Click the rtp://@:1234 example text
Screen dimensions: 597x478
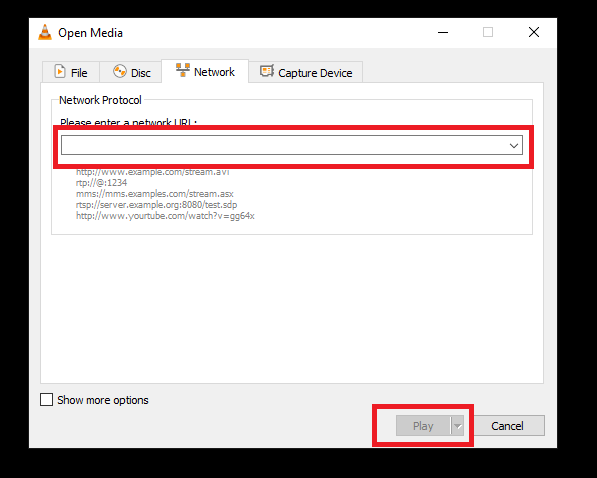click(x=101, y=183)
